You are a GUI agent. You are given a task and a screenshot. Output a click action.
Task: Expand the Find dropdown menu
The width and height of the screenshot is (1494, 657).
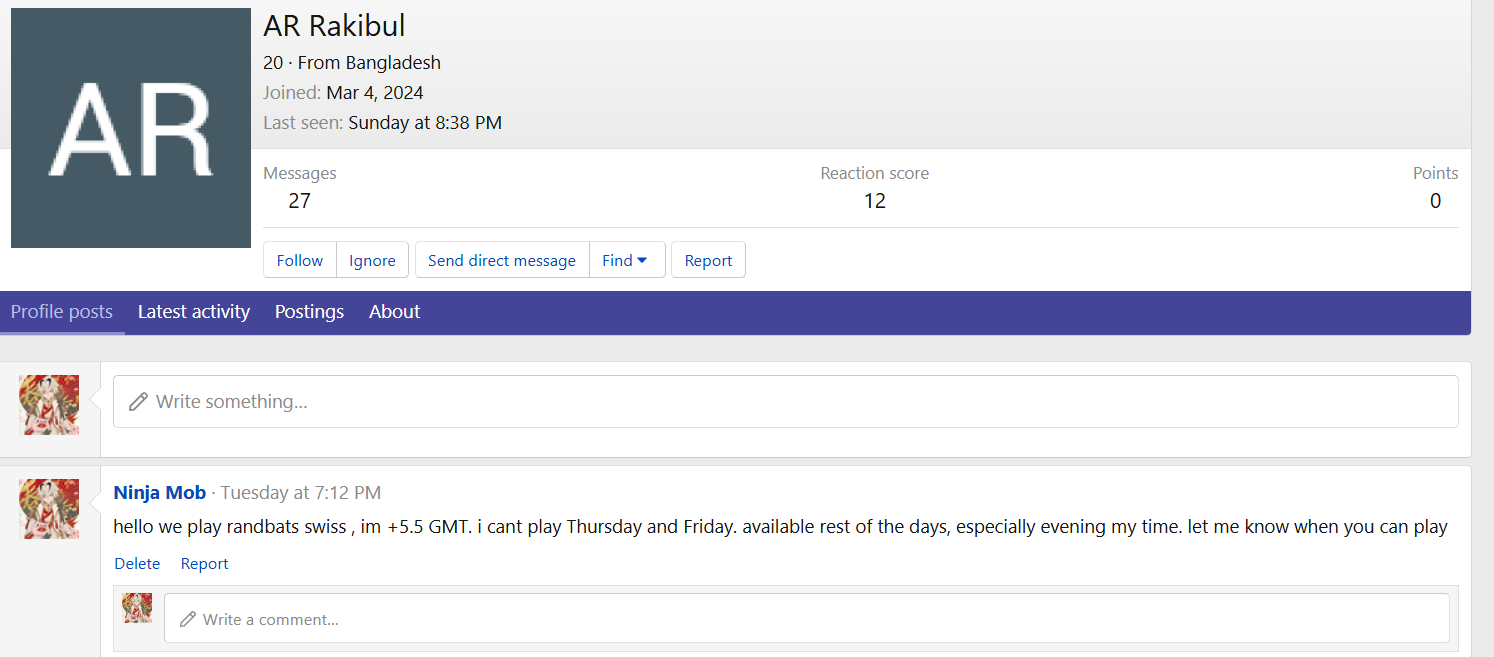(626, 260)
